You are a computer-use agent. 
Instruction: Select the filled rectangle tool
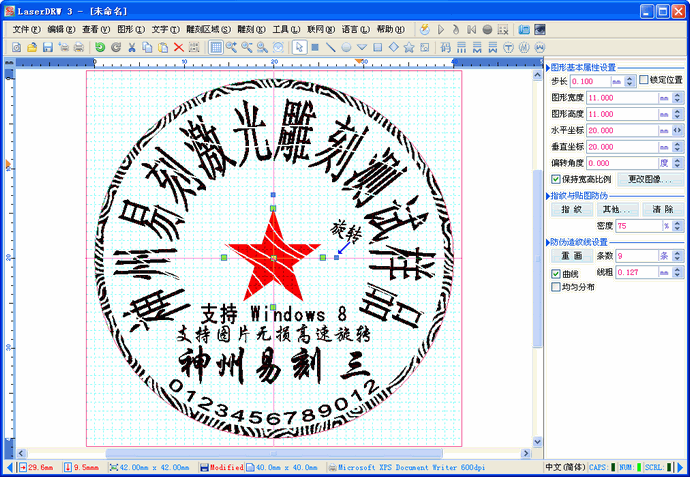point(315,47)
